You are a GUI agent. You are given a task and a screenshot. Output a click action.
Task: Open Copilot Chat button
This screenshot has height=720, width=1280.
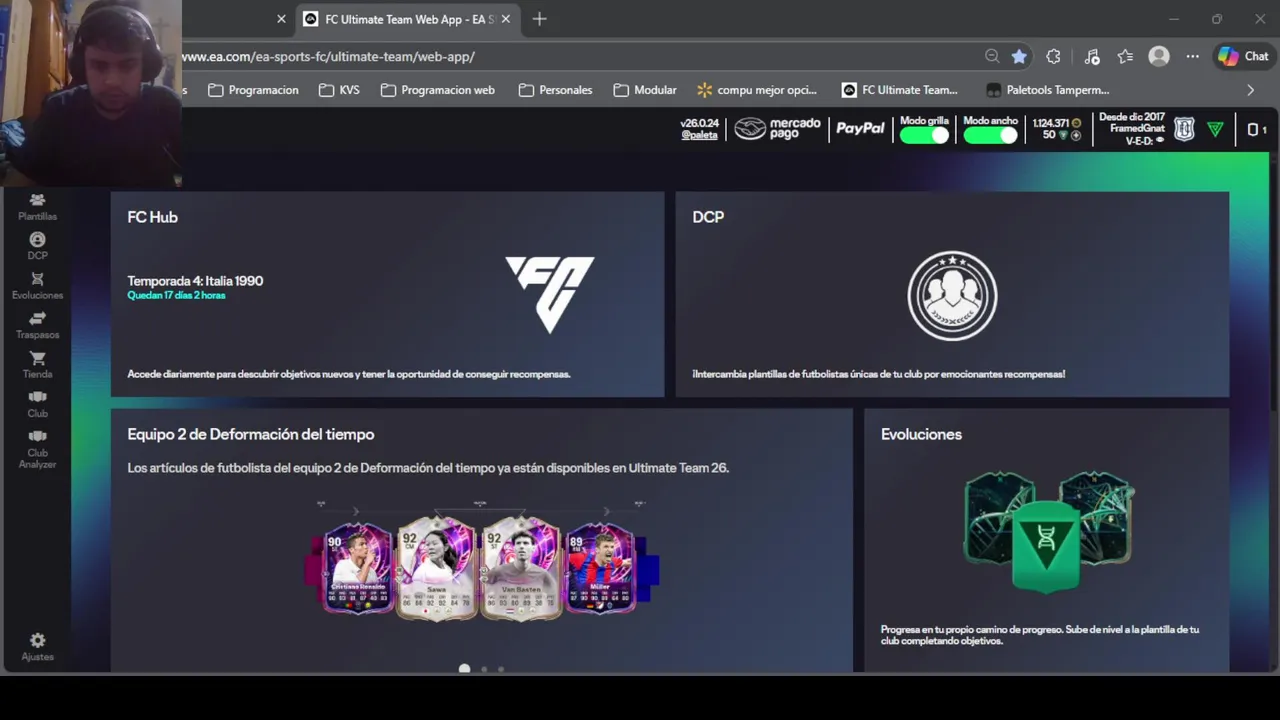(1243, 57)
